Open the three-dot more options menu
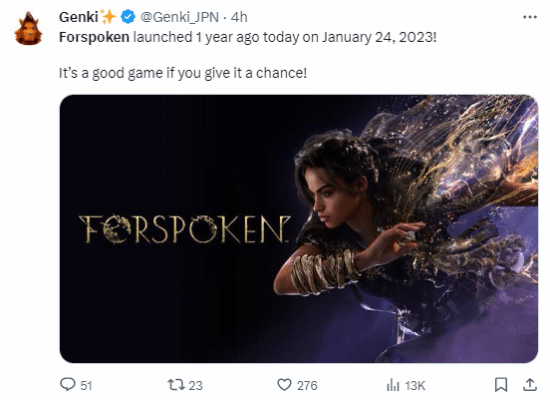 530,17
